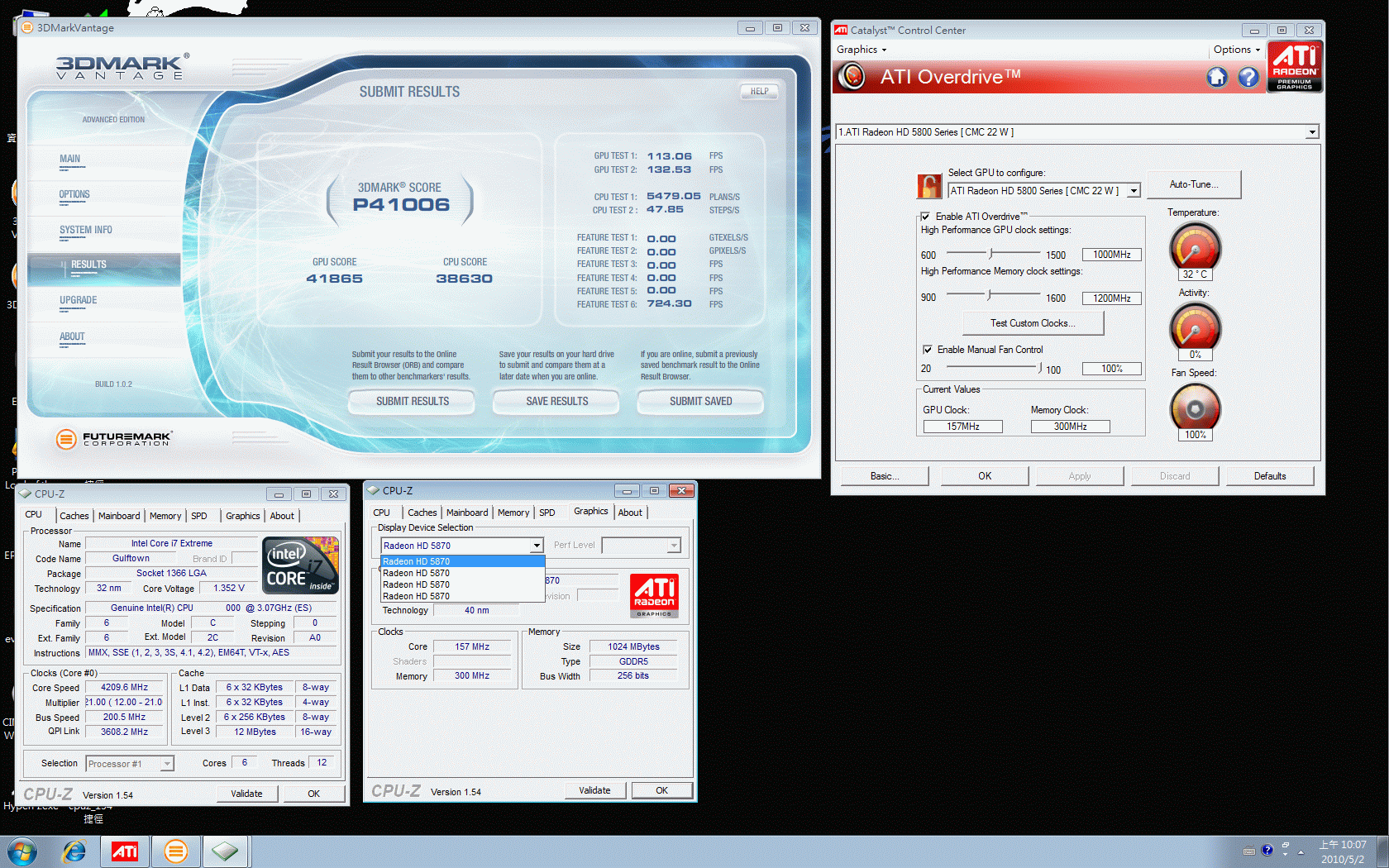Expand the ATI Radeon HD 5800 Series top dropdown
1389x868 pixels.
1311,132
